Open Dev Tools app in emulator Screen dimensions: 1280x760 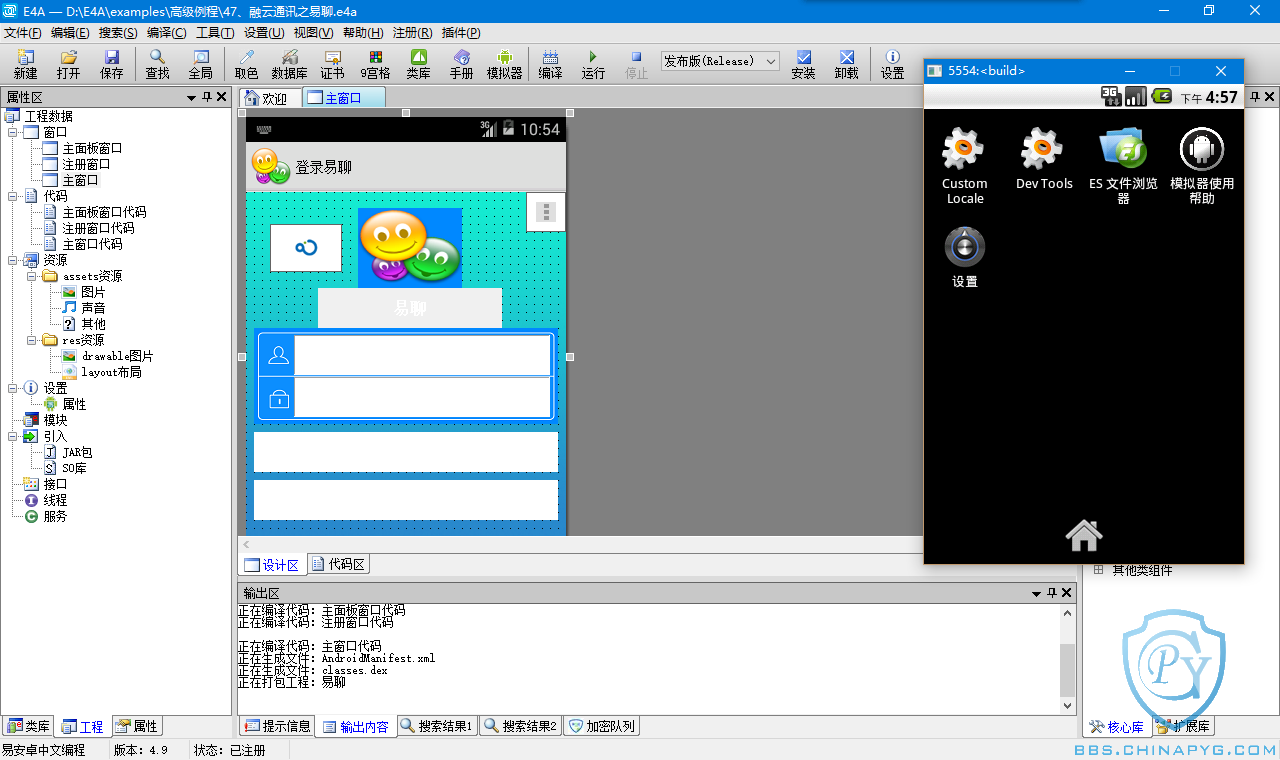point(1043,159)
